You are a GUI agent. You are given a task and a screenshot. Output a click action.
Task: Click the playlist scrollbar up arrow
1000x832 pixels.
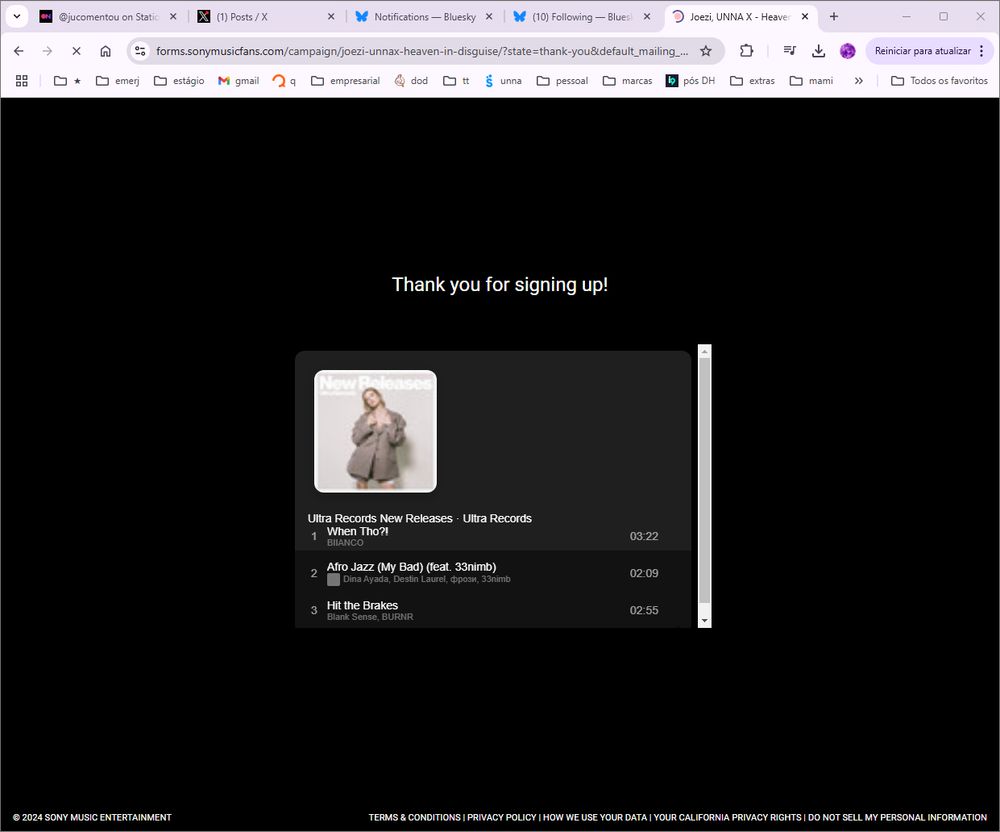pyautogui.click(x=704, y=351)
